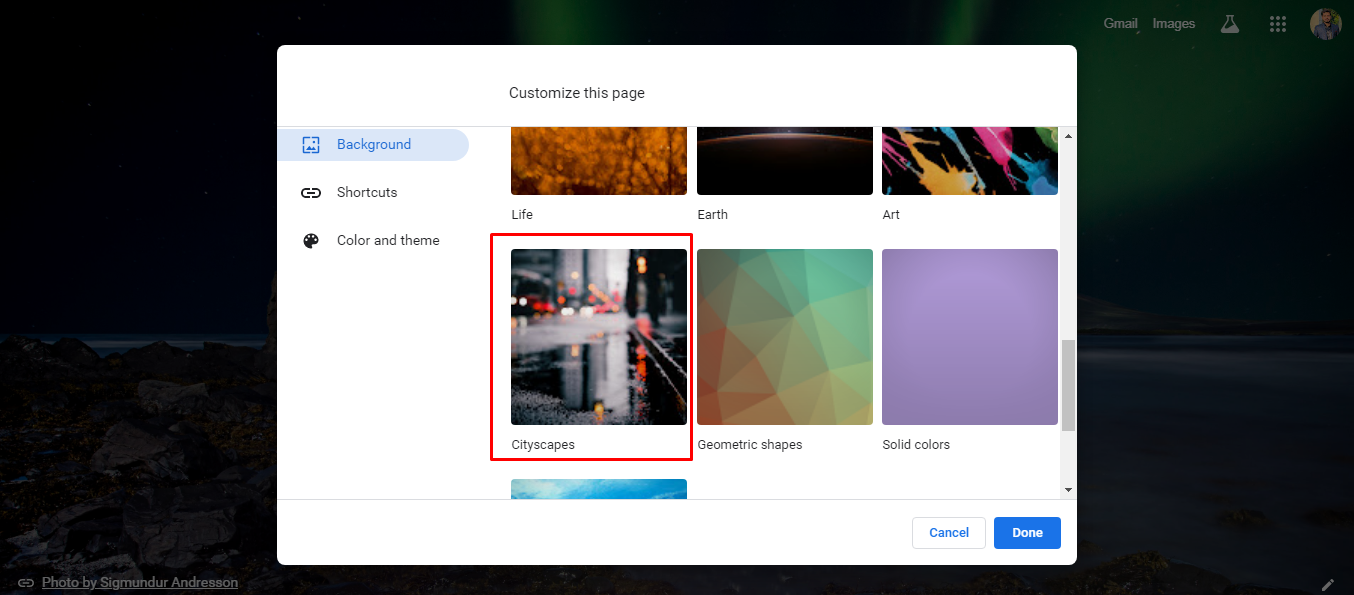Click the scrollbar up arrow in the dialog
The height and width of the screenshot is (595, 1354).
pos(1068,135)
